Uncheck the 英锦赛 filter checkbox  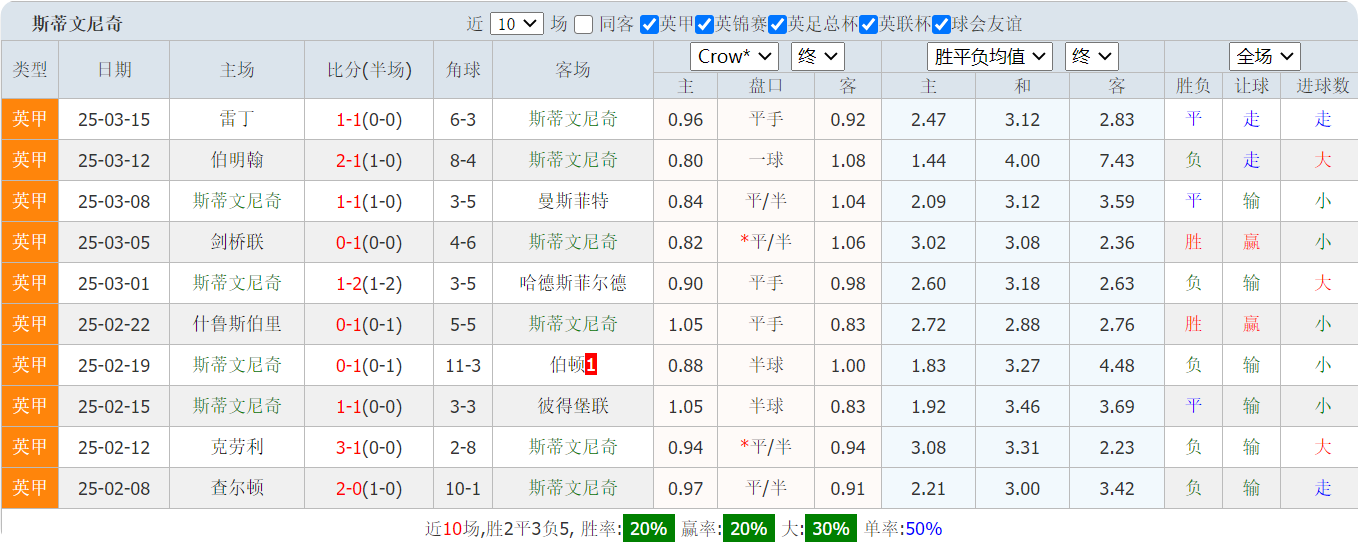pos(705,24)
